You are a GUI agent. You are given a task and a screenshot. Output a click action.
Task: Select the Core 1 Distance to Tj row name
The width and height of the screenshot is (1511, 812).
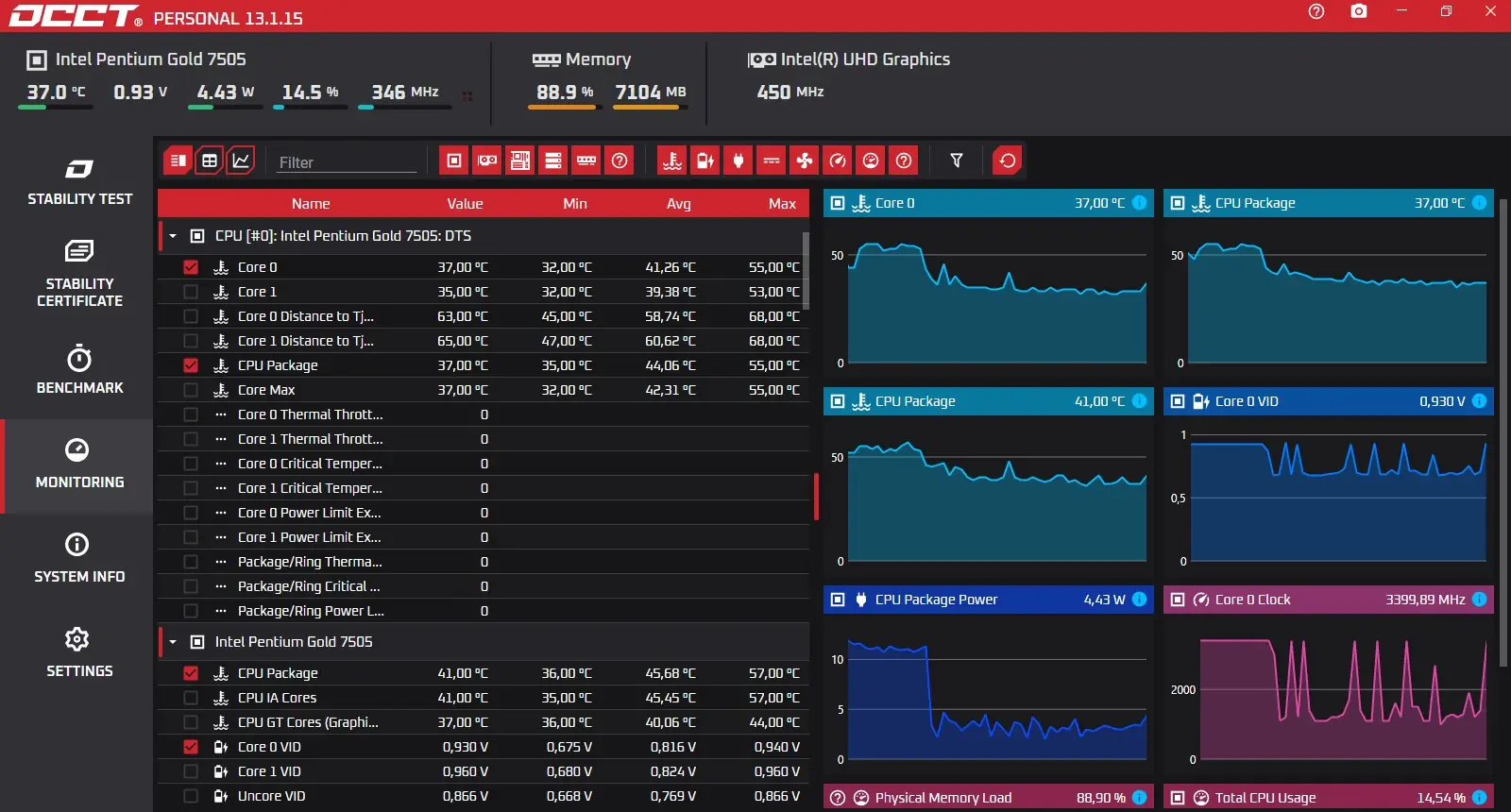pyautogui.click(x=305, y=341)
